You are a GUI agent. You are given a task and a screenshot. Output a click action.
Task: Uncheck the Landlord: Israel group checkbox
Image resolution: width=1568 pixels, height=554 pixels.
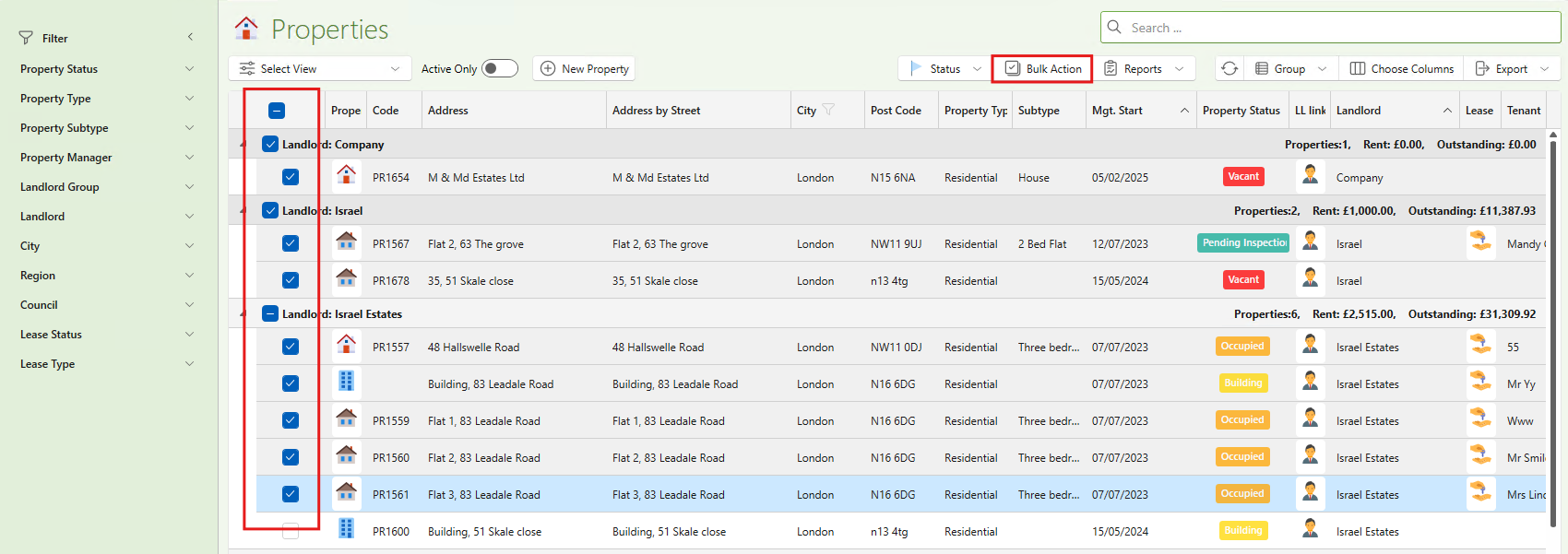[270, 210]
